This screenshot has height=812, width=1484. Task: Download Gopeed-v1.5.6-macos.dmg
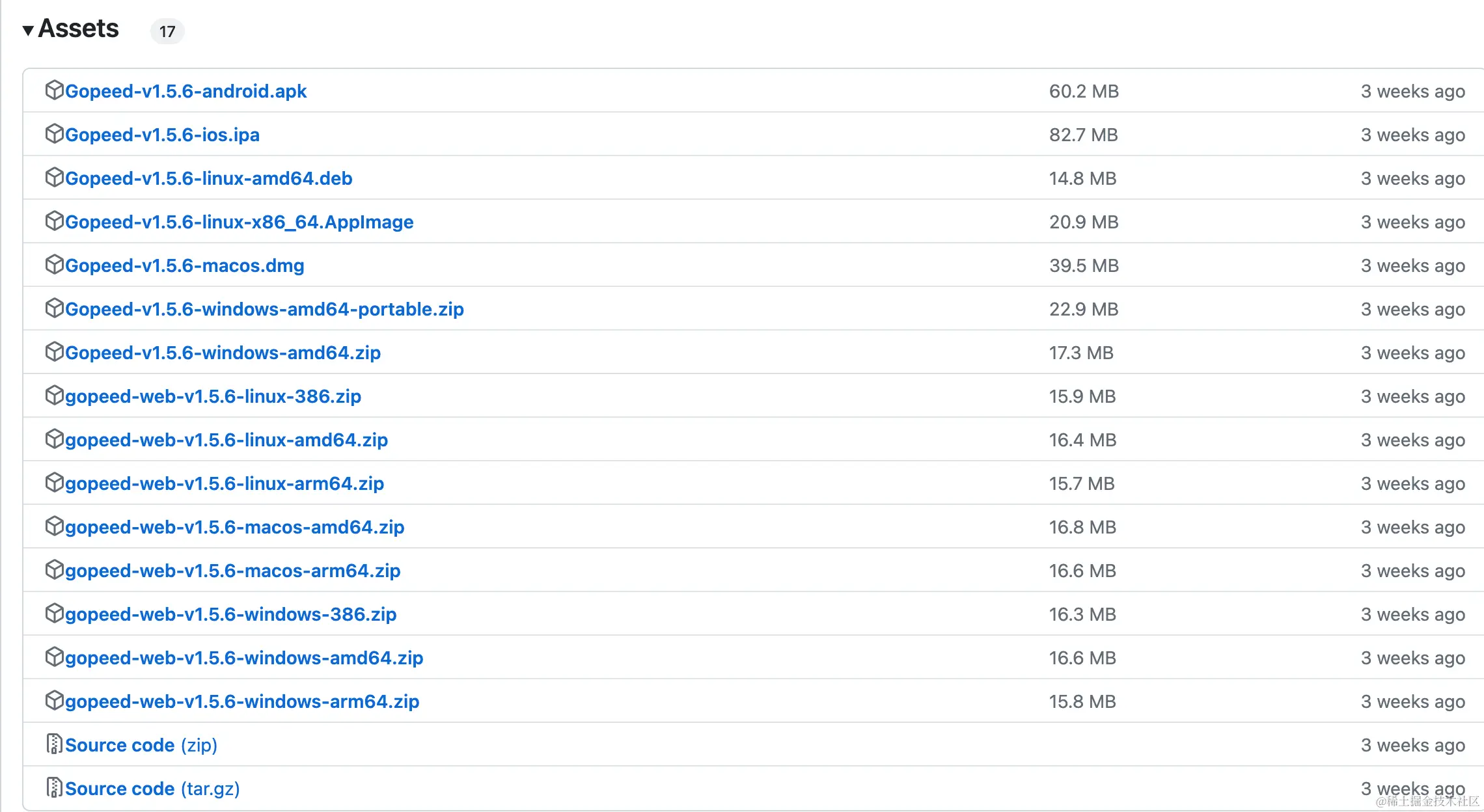point(184,265)
